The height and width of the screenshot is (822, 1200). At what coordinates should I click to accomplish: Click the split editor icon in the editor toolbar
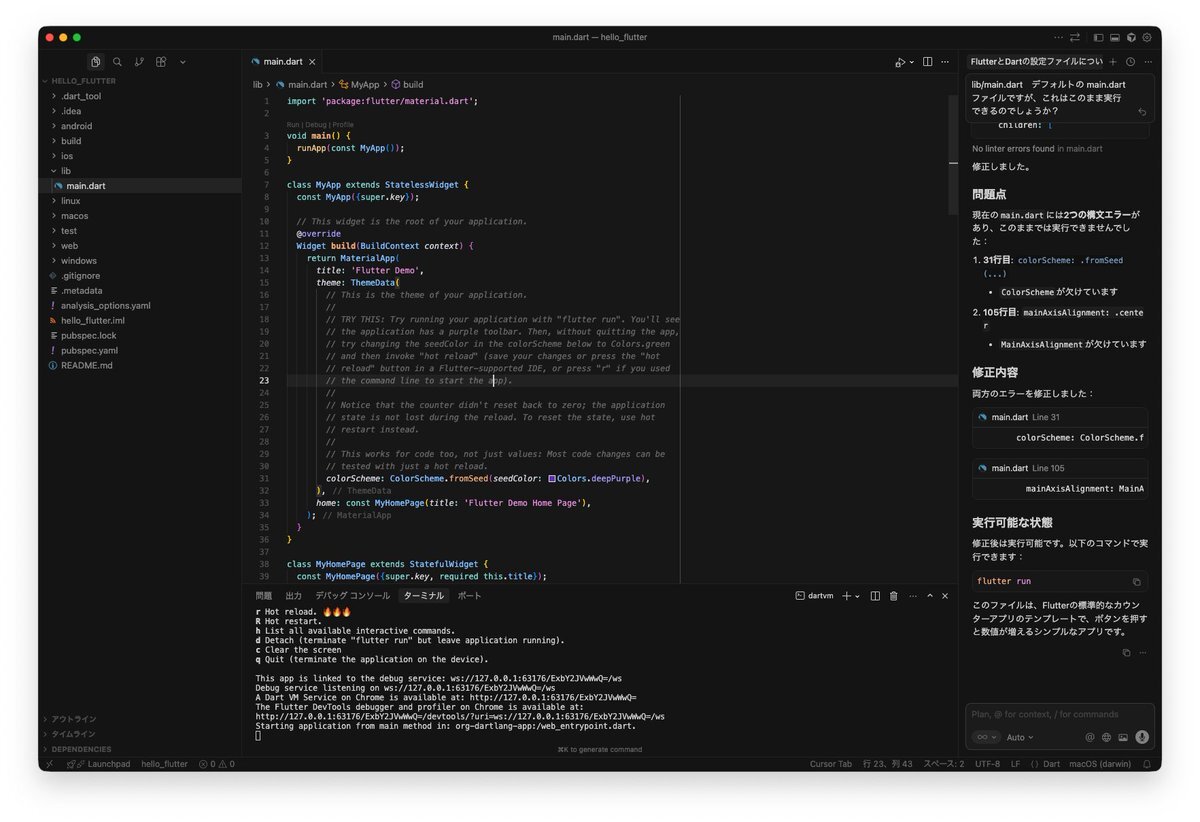927,62
